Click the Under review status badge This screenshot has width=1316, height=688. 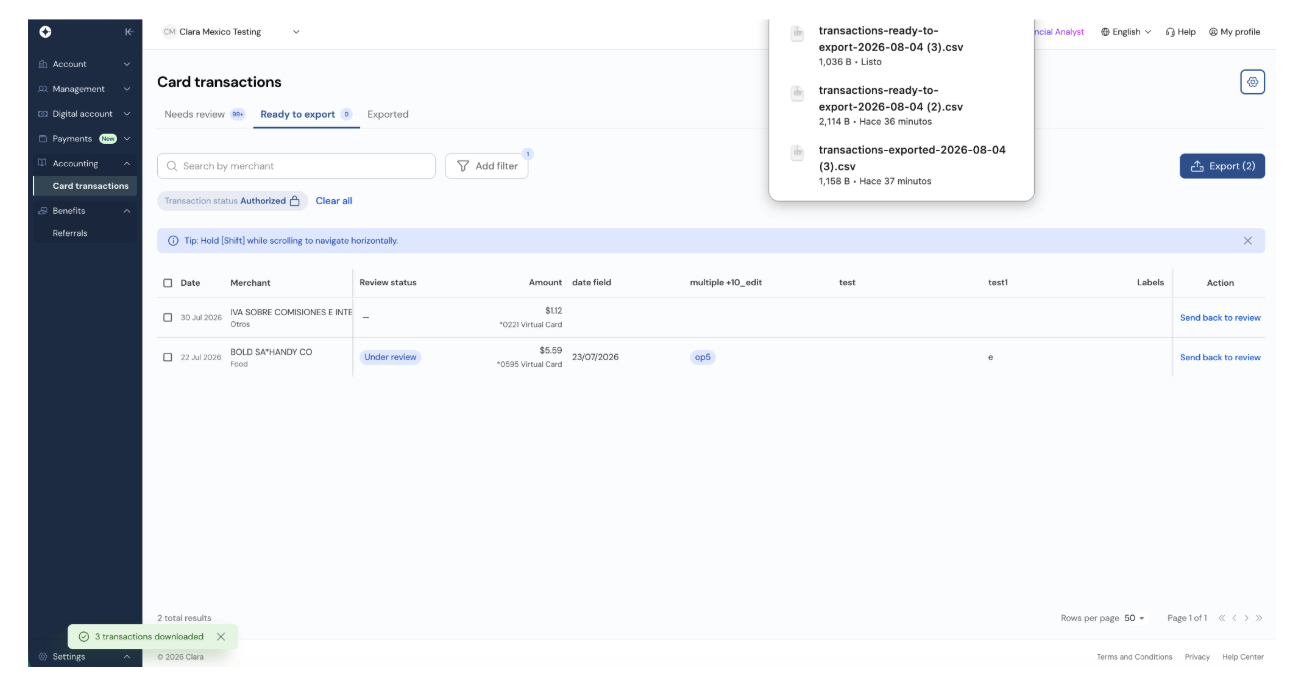coord(390,357)
